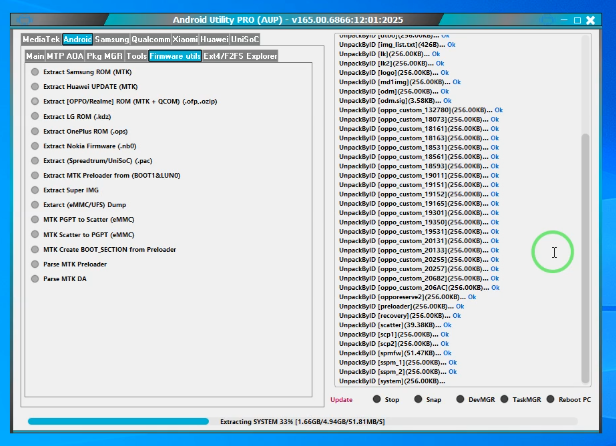Close the Android Utility PRO window
Viewport: 616px width, 446px height.
tap(590, 20)
